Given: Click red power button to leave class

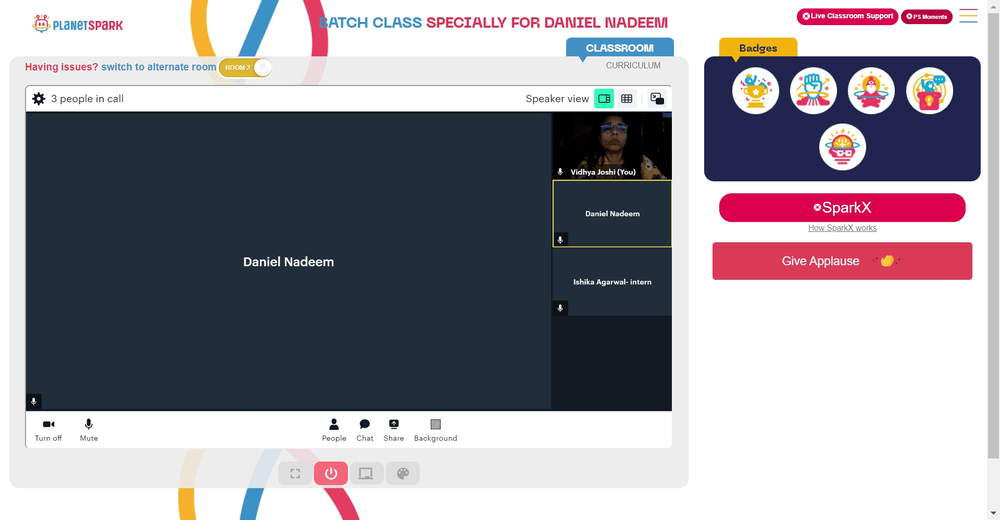Looking at the screenshot, I should [x=330, y=473].
